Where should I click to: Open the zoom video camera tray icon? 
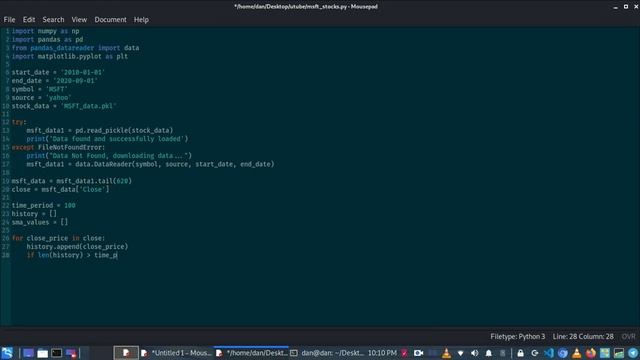click(x=418, y=353)
